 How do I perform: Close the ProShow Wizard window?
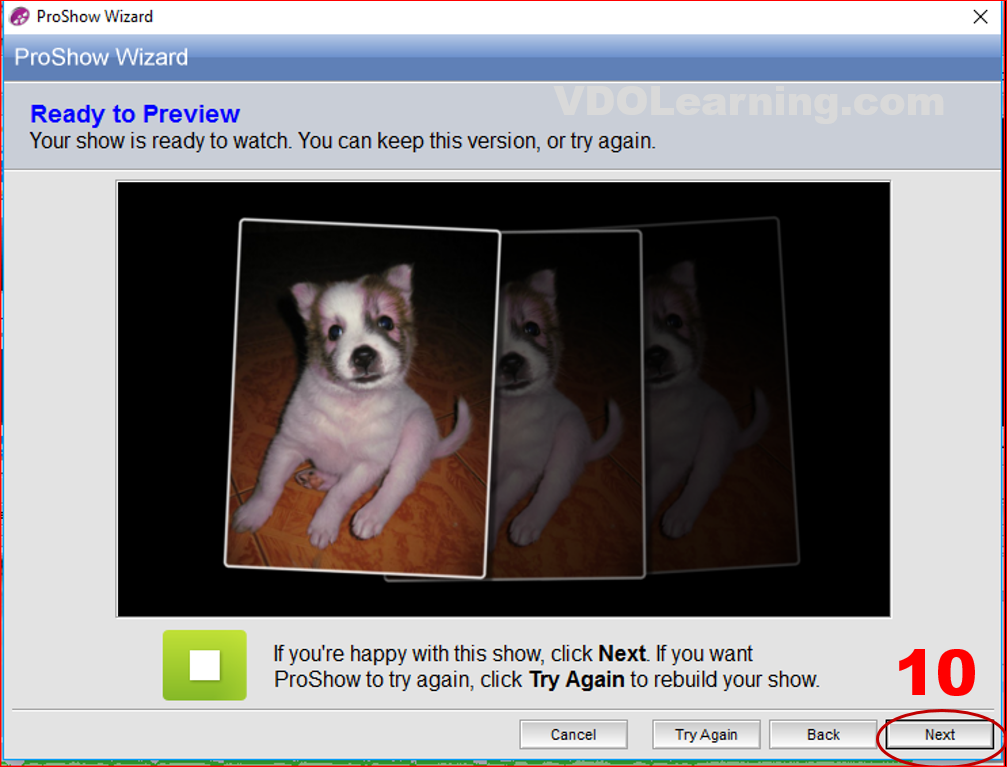point(981,17)
